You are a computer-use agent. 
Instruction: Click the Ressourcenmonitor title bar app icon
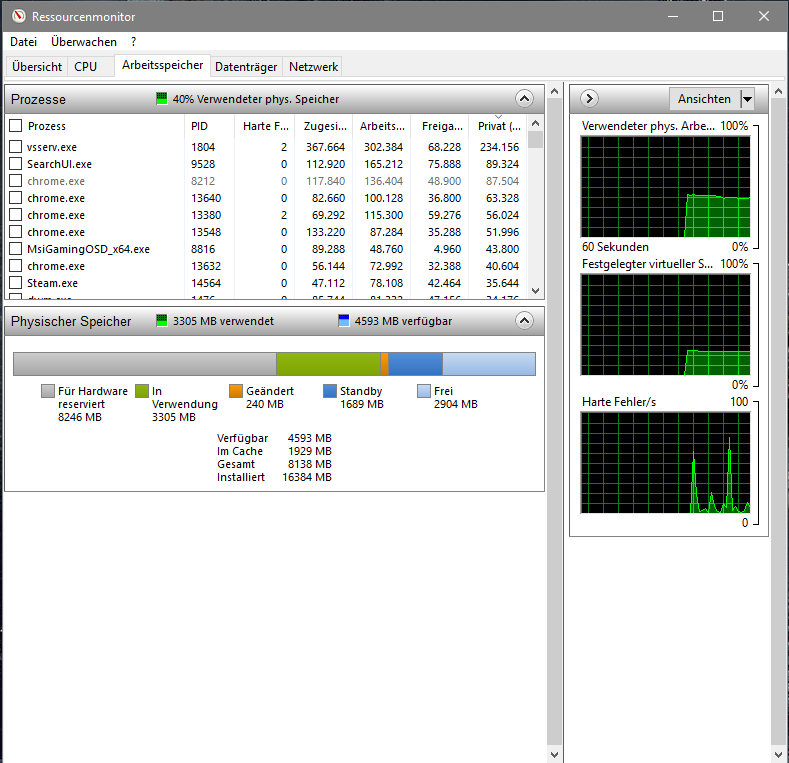(19, 16)
